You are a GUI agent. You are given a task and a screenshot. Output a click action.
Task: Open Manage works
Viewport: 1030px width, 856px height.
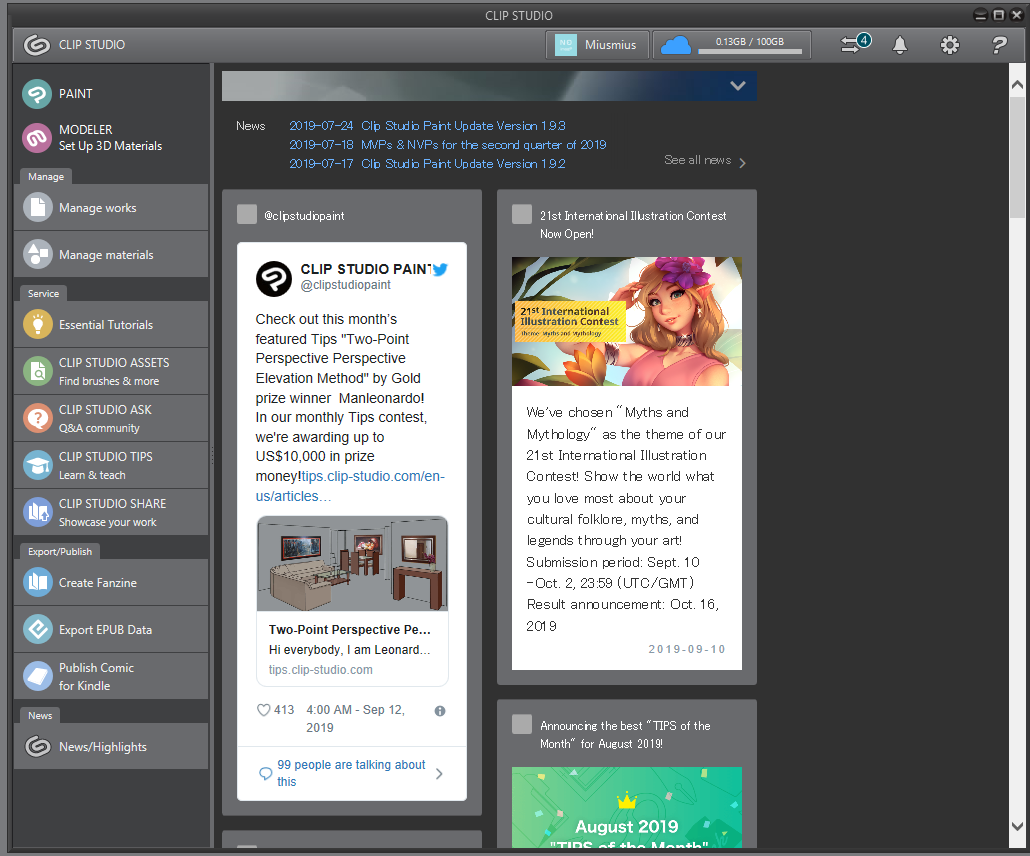pyautogui.click(x=110, y=208)
